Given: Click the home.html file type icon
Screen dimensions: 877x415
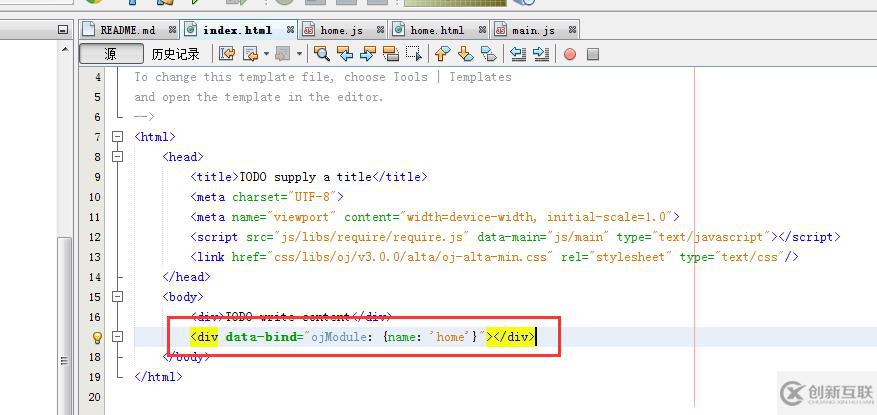Looking at the screenshot, I should click(x=398, y=30).
